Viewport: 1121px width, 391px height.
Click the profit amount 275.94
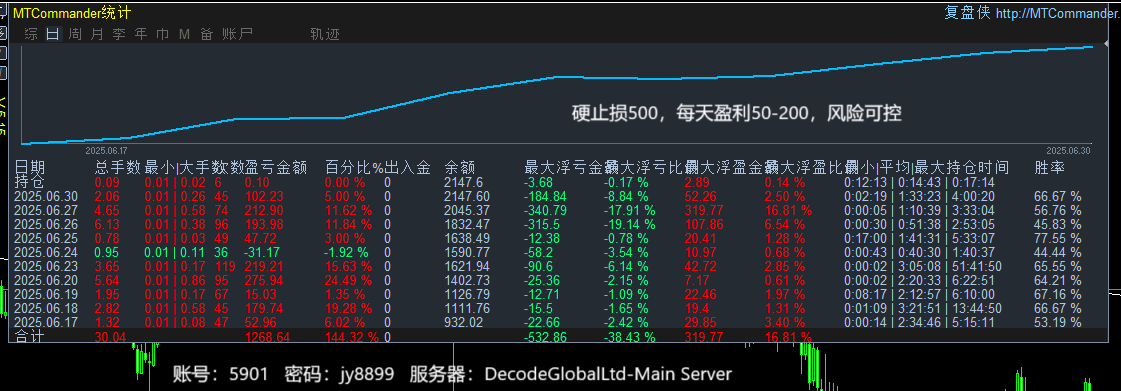pos(264,280)
